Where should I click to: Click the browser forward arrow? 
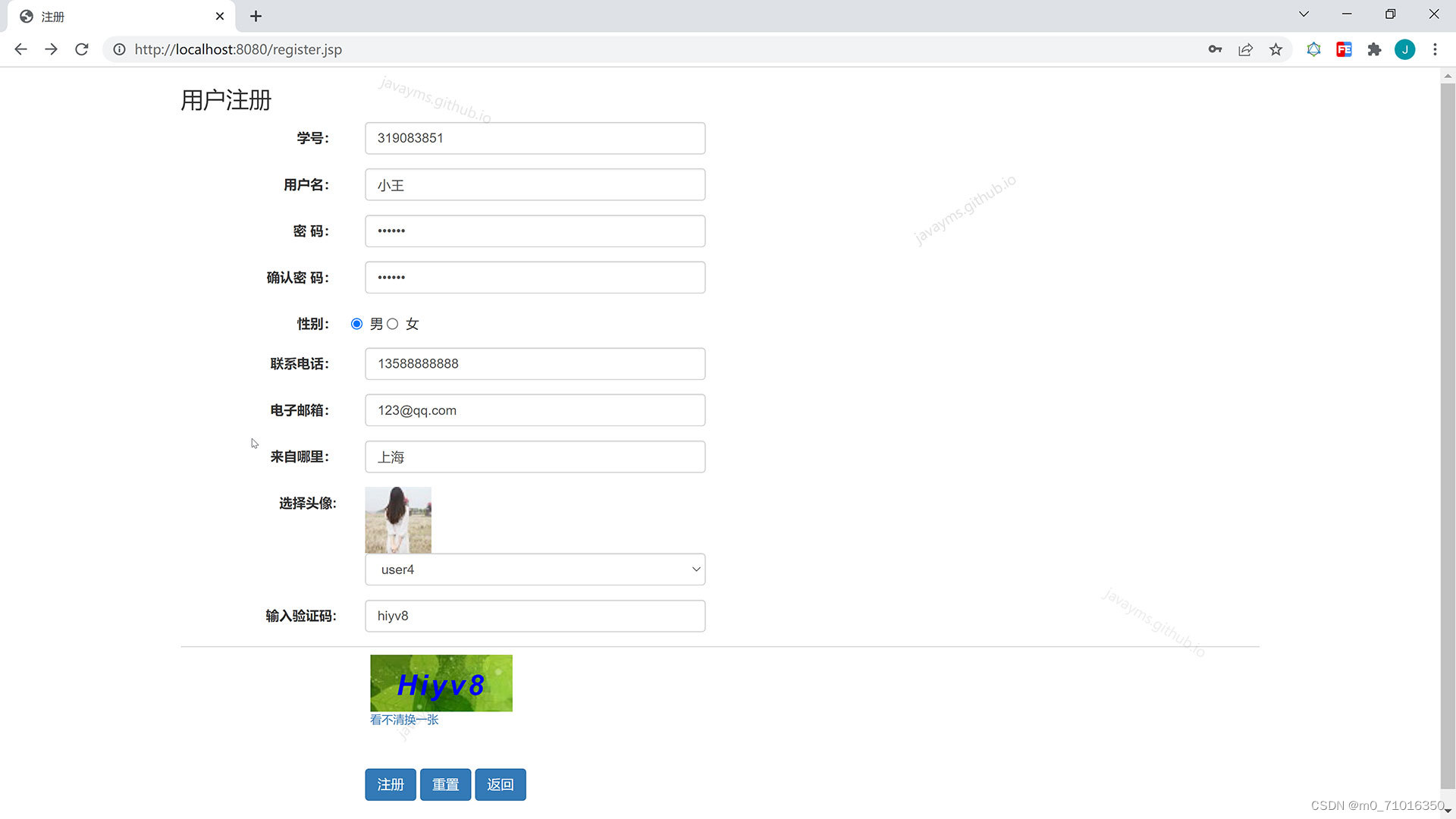point(51,49)
